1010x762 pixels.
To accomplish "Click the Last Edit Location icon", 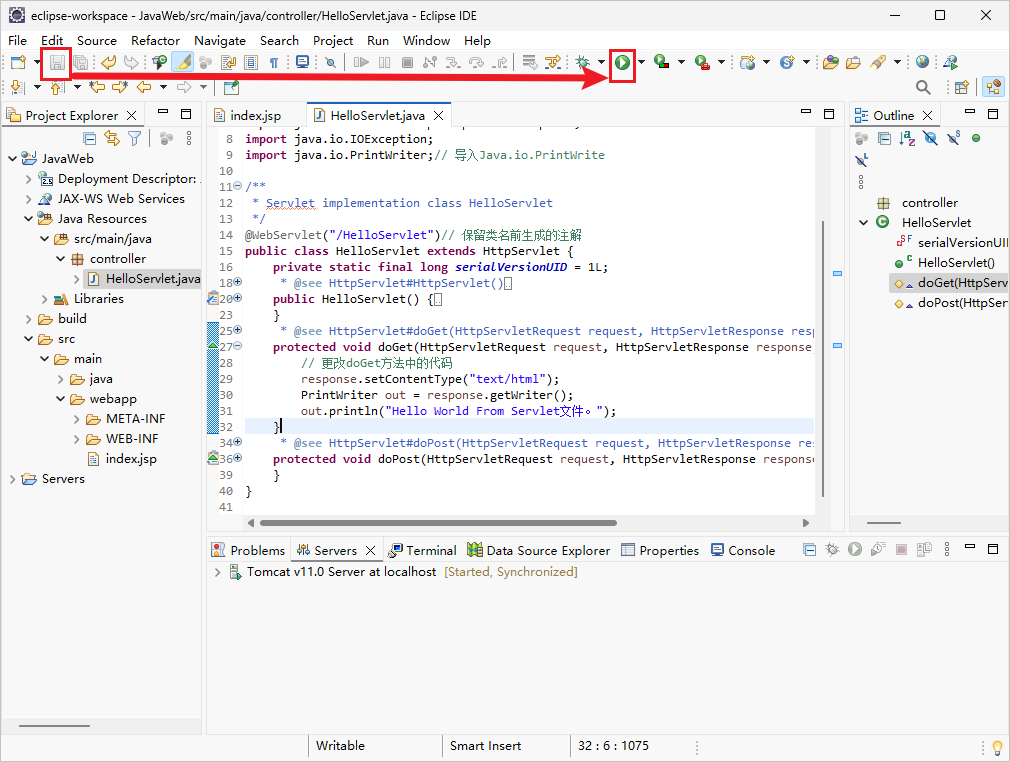I will coord(97,87).
